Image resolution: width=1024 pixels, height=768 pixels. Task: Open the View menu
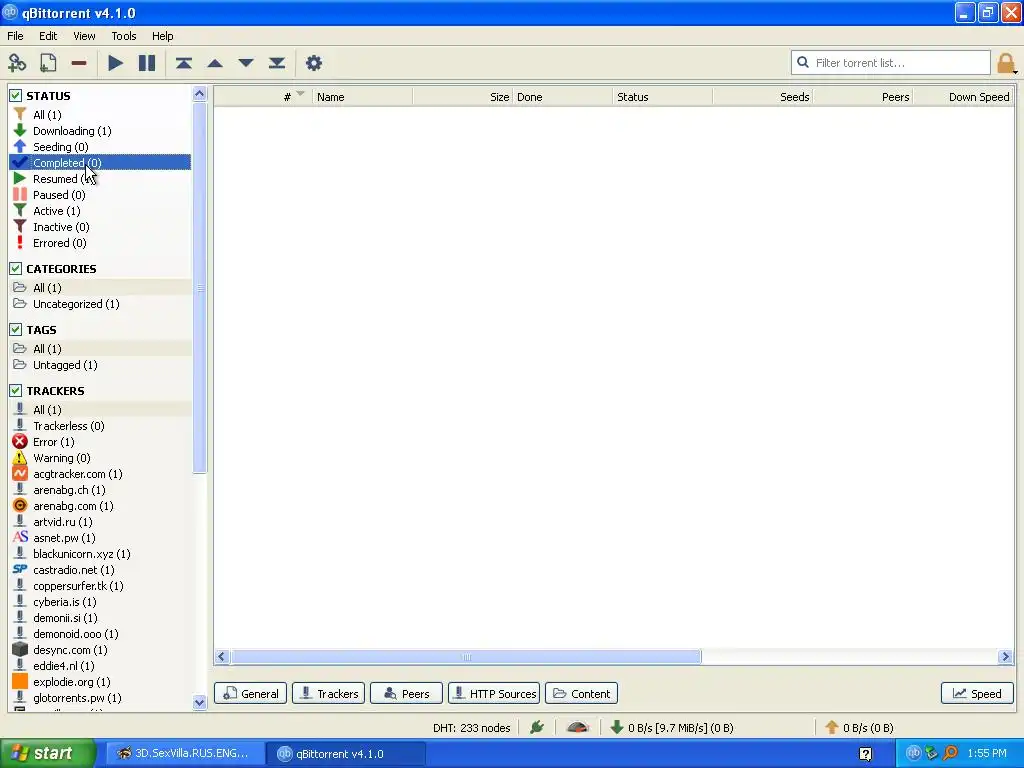click(x=84, y=36)
